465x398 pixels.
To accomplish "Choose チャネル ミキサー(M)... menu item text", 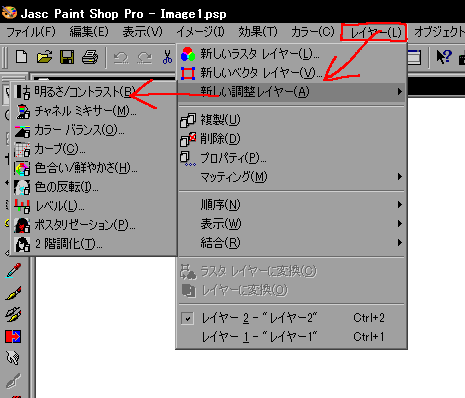I will pos(85,111).
